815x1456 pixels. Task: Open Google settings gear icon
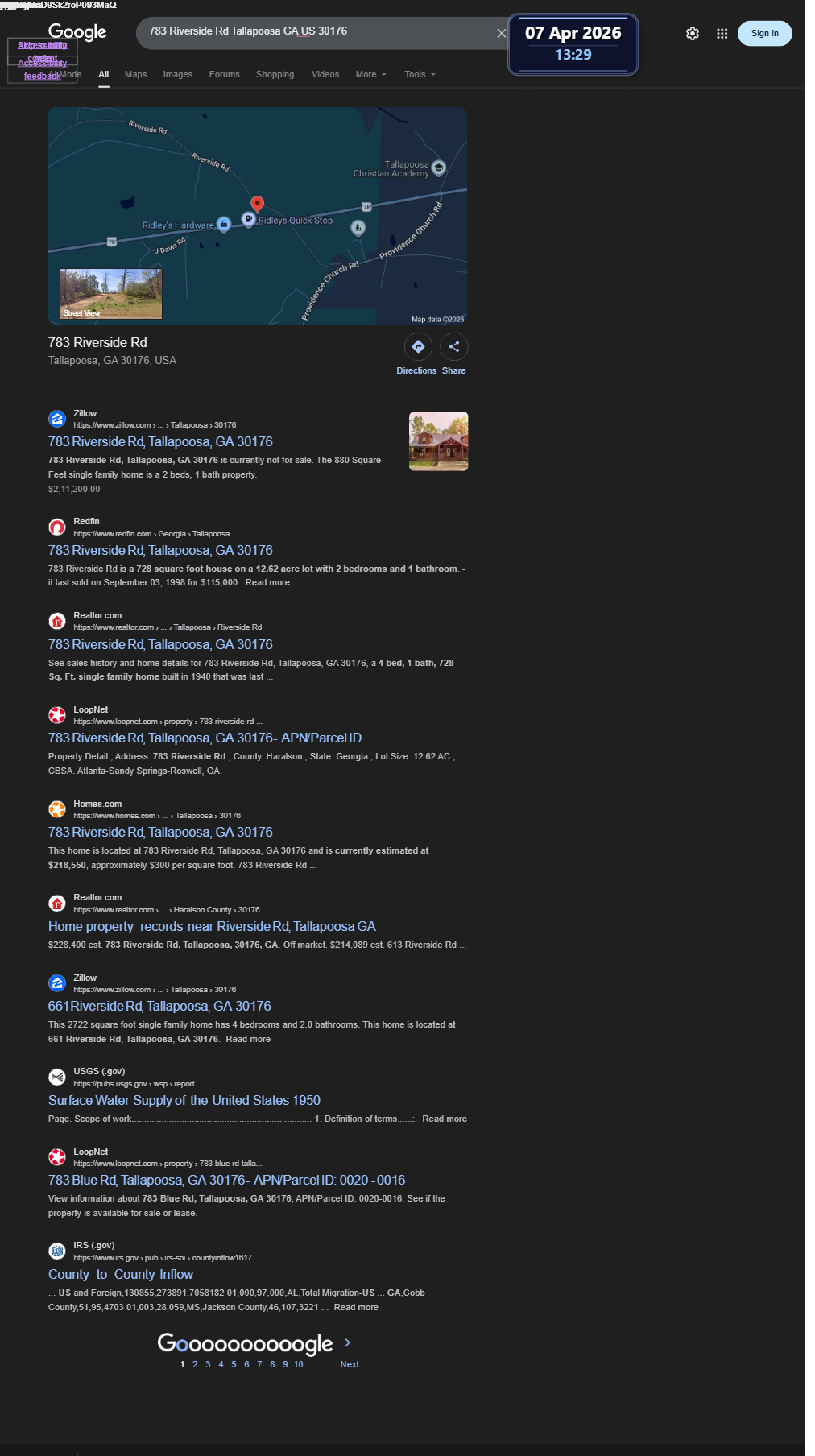[x=692, y=34]
